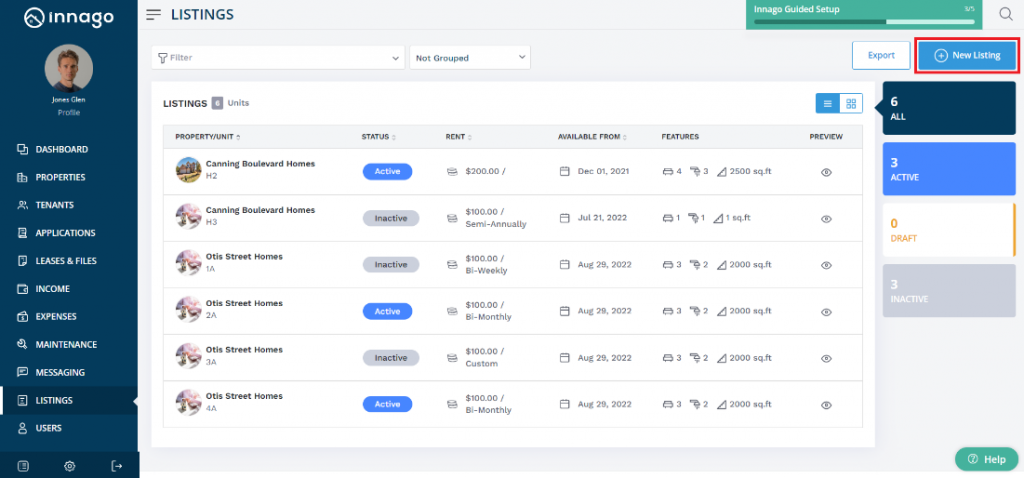Select list view layout icon
The image size is (1024, 478).
click(827, 103)
